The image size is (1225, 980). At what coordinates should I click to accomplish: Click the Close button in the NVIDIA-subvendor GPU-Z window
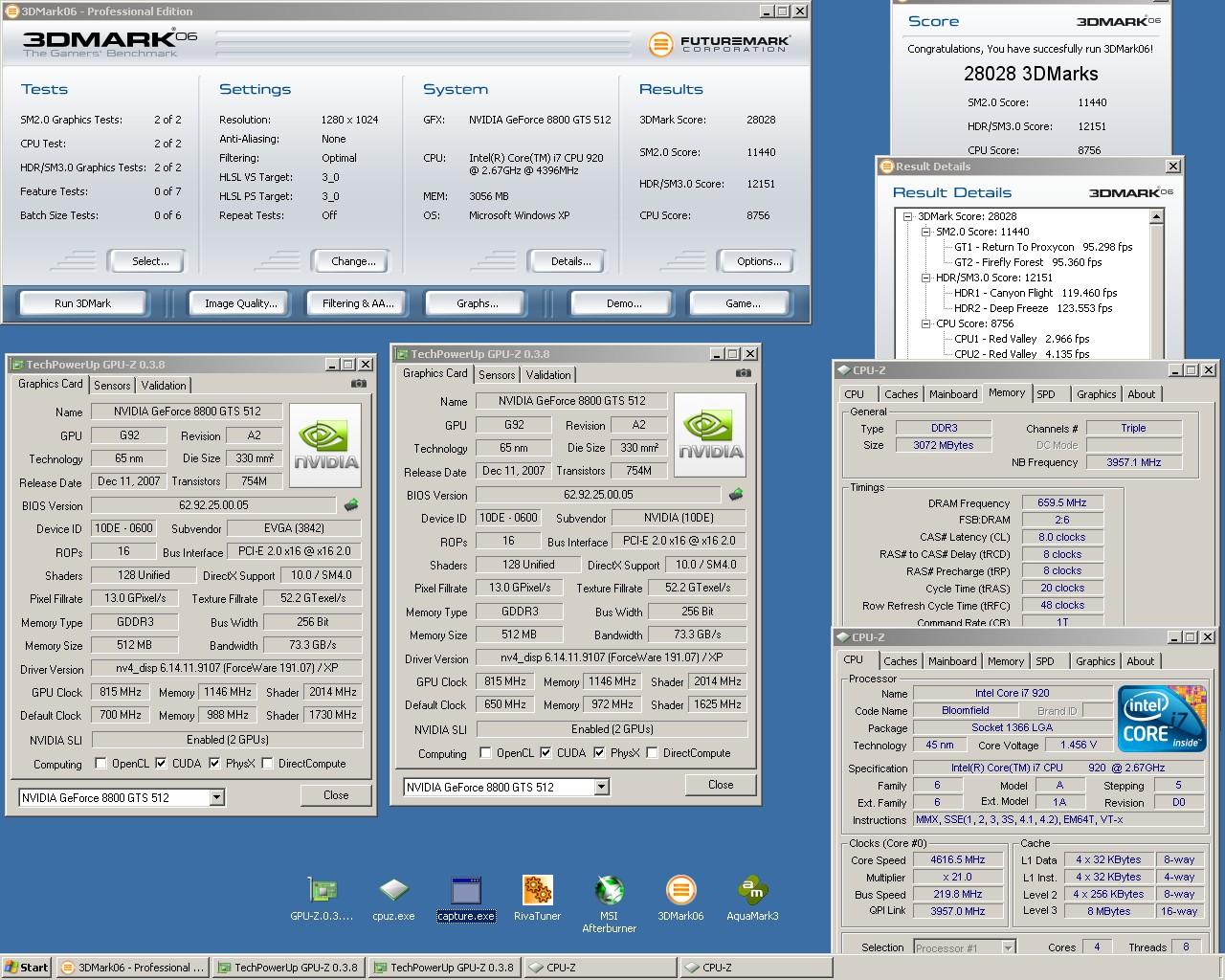(x=721, y=785)
